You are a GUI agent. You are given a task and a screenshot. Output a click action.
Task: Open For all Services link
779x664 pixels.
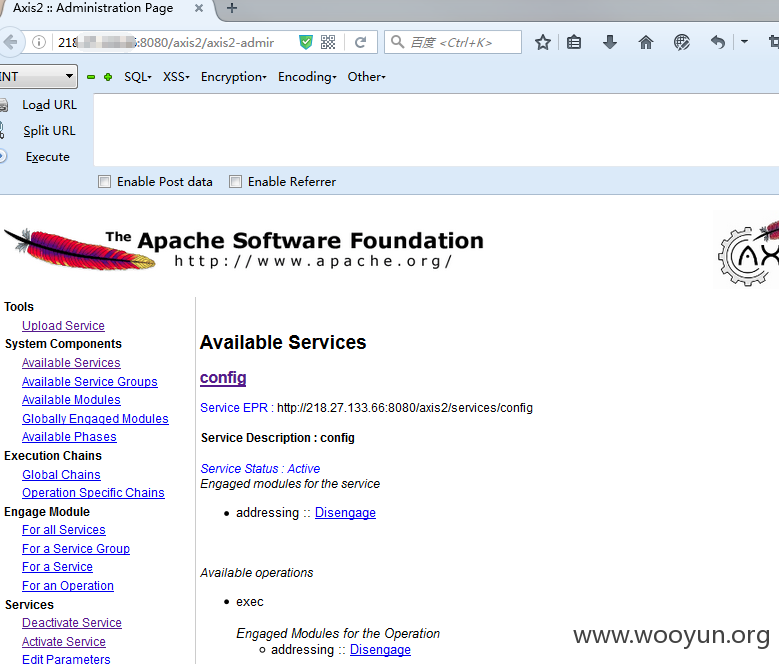click(x=64, y=530)
